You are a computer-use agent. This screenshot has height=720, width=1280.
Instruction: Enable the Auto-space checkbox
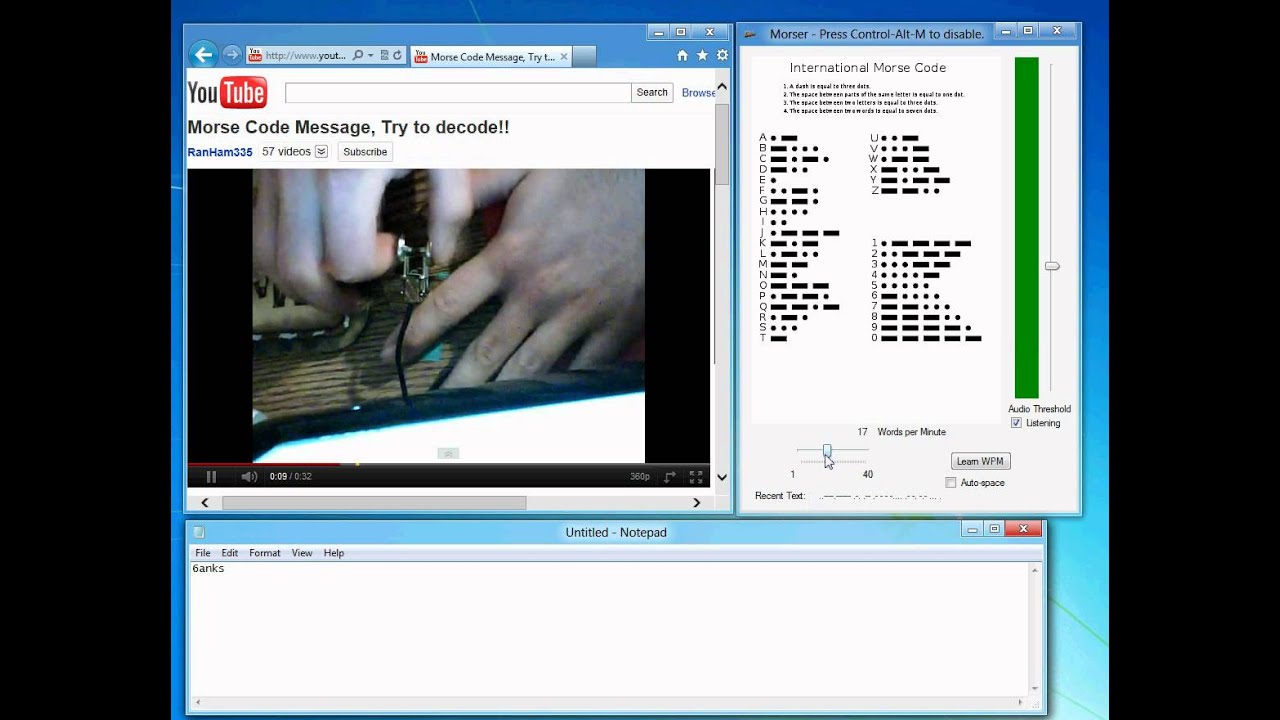tap(951, 483)
